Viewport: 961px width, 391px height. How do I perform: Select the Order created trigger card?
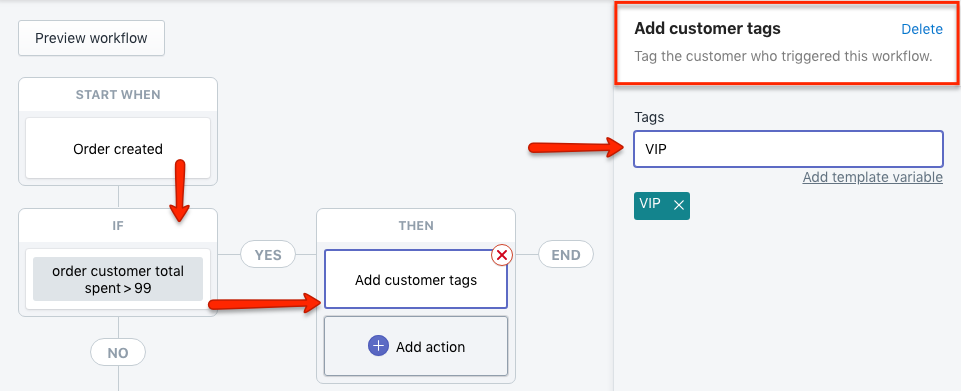click(x=118, y=148)
